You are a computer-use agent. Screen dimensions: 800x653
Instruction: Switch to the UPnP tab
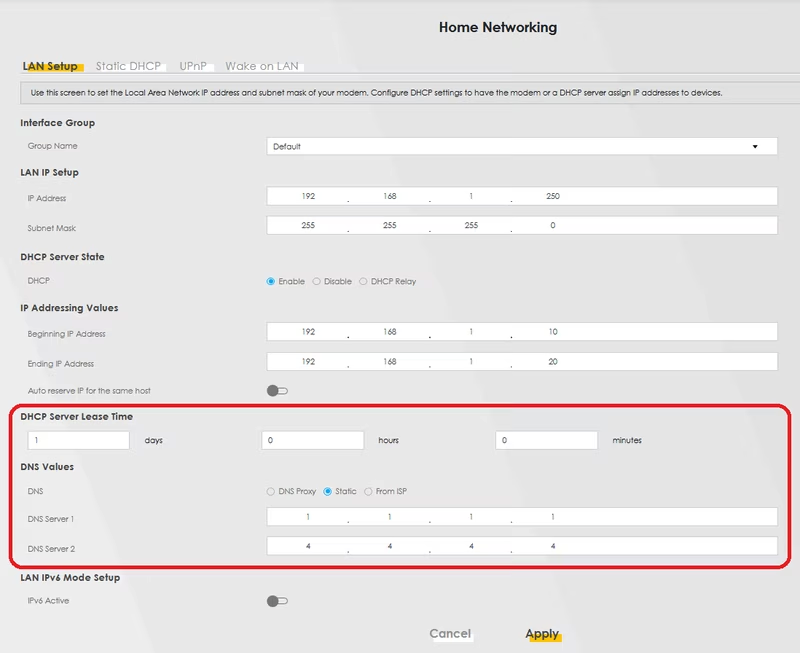click(193, 66)
